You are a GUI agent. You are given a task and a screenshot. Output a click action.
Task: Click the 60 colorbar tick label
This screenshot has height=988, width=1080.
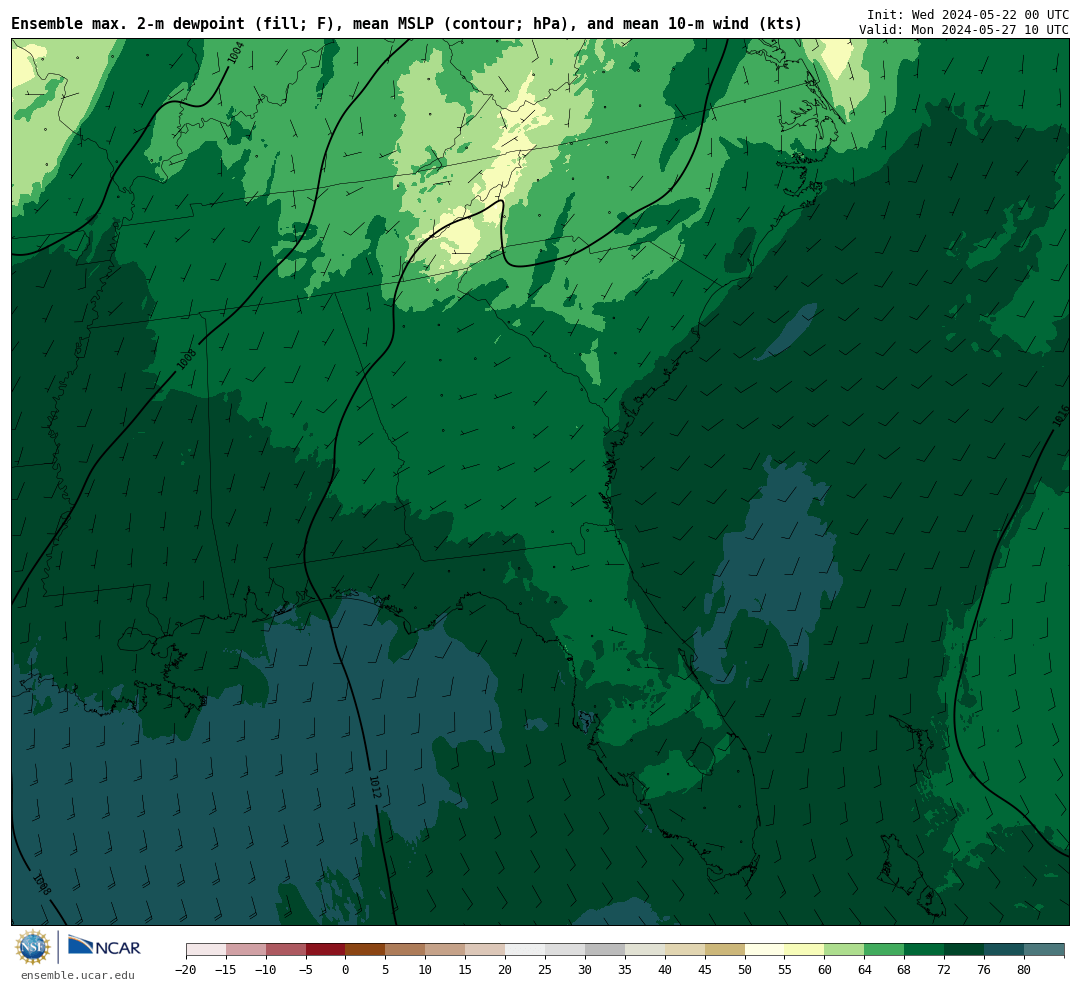pyautogui.click(x=825, y=969)
